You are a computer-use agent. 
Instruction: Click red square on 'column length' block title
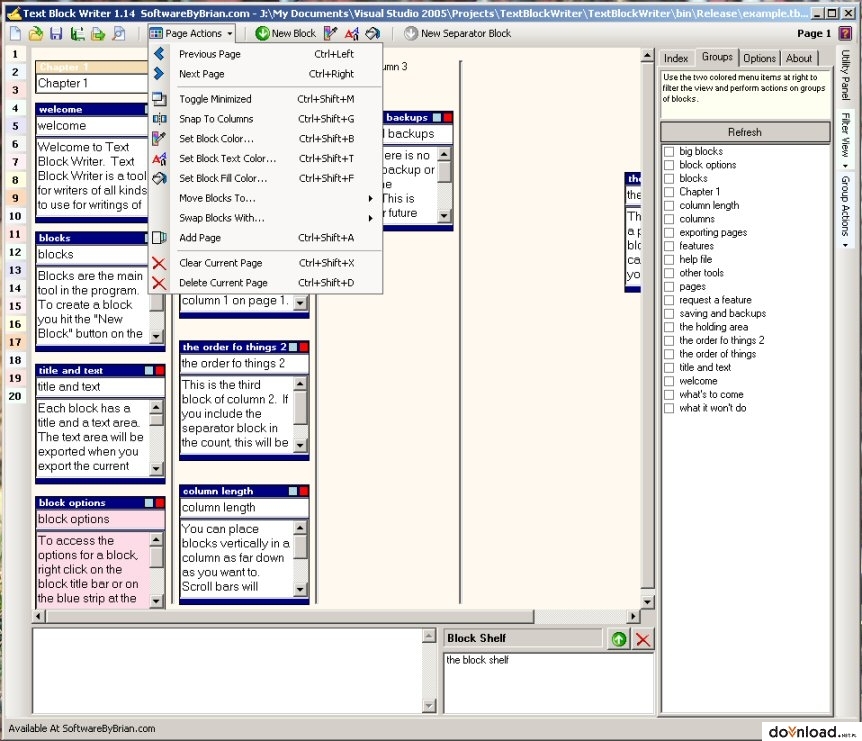(304, 491)
